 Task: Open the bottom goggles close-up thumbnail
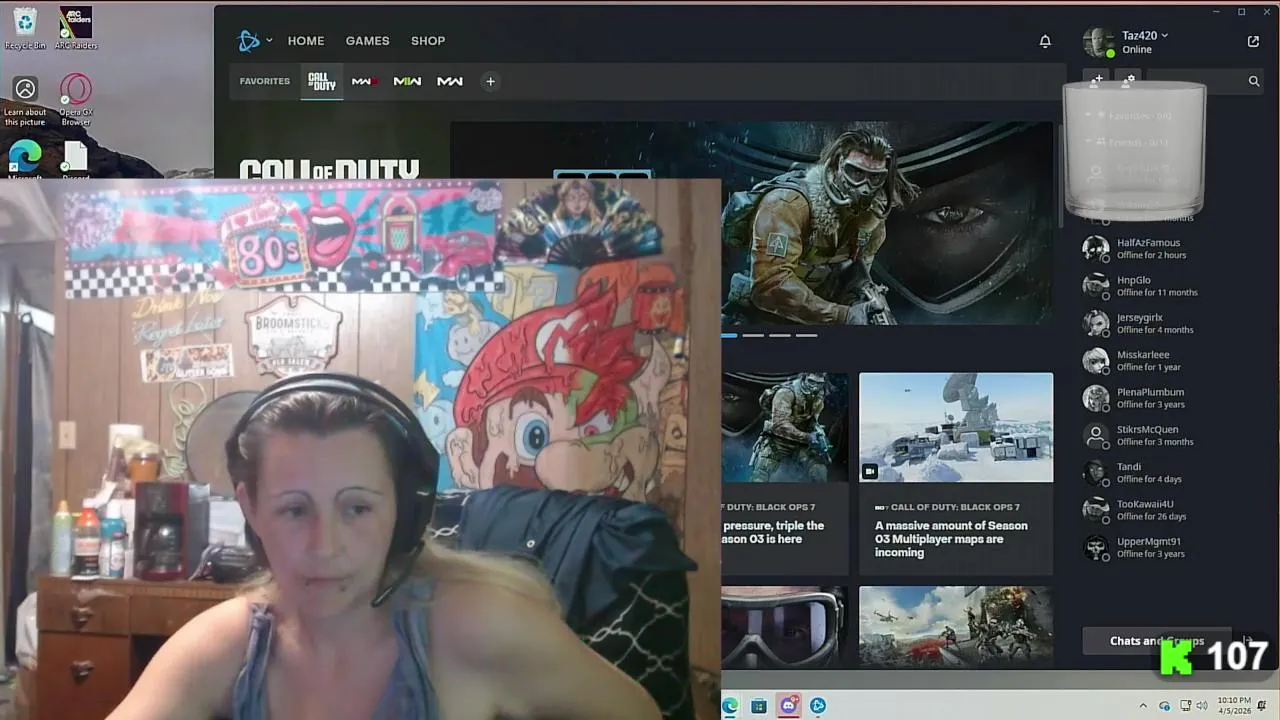[x=783, y=627]
